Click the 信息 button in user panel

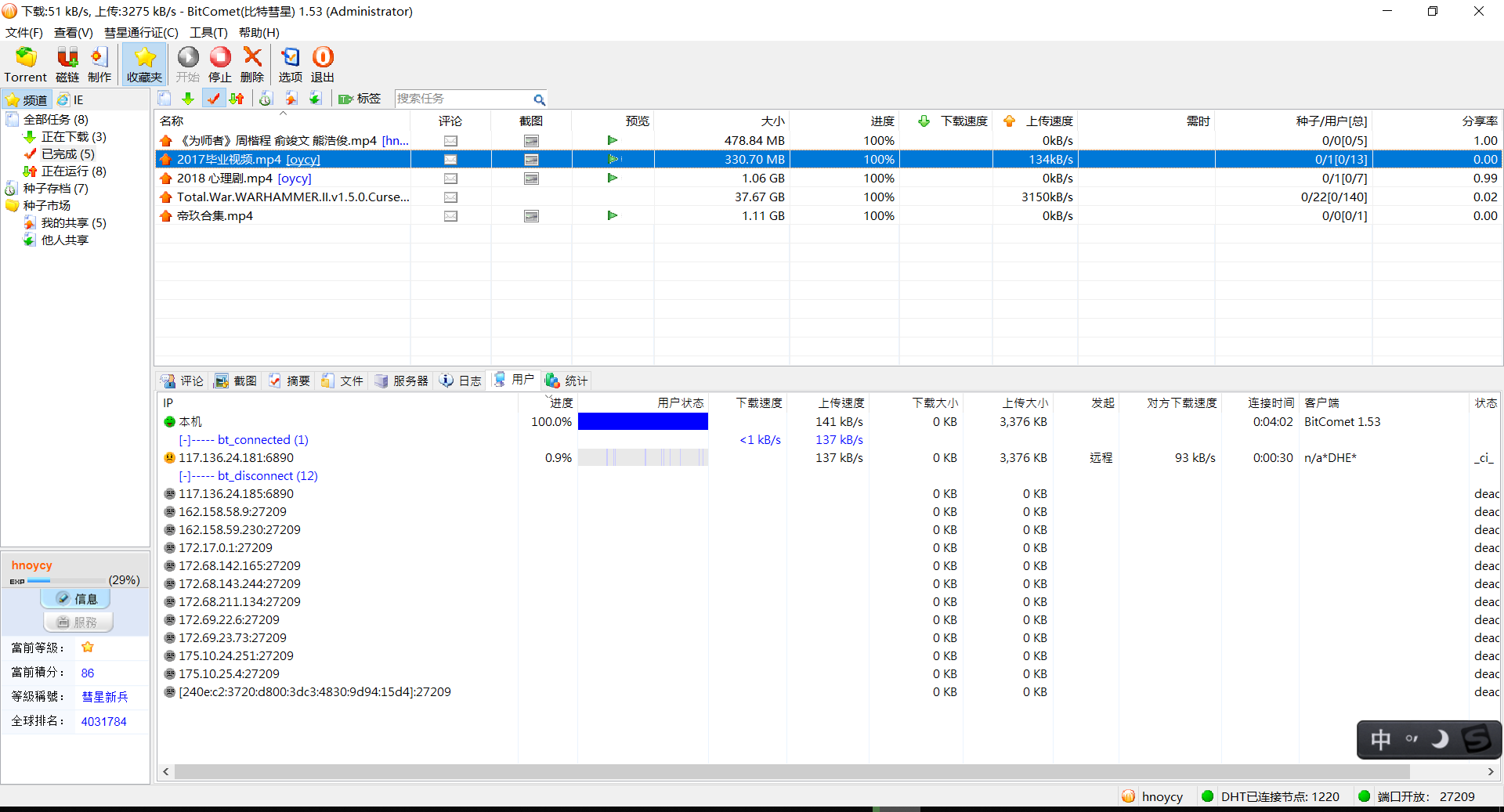76,599
